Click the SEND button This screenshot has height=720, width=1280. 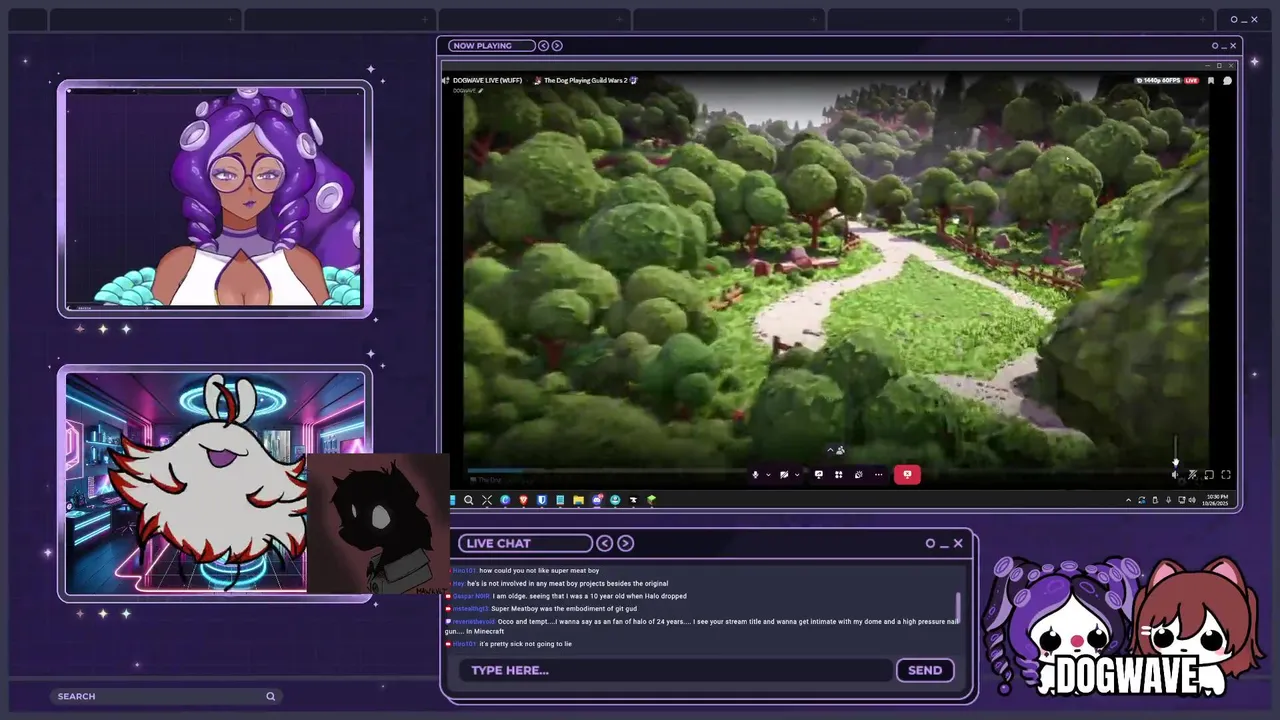pyautogui.click(x=925, y=670)
